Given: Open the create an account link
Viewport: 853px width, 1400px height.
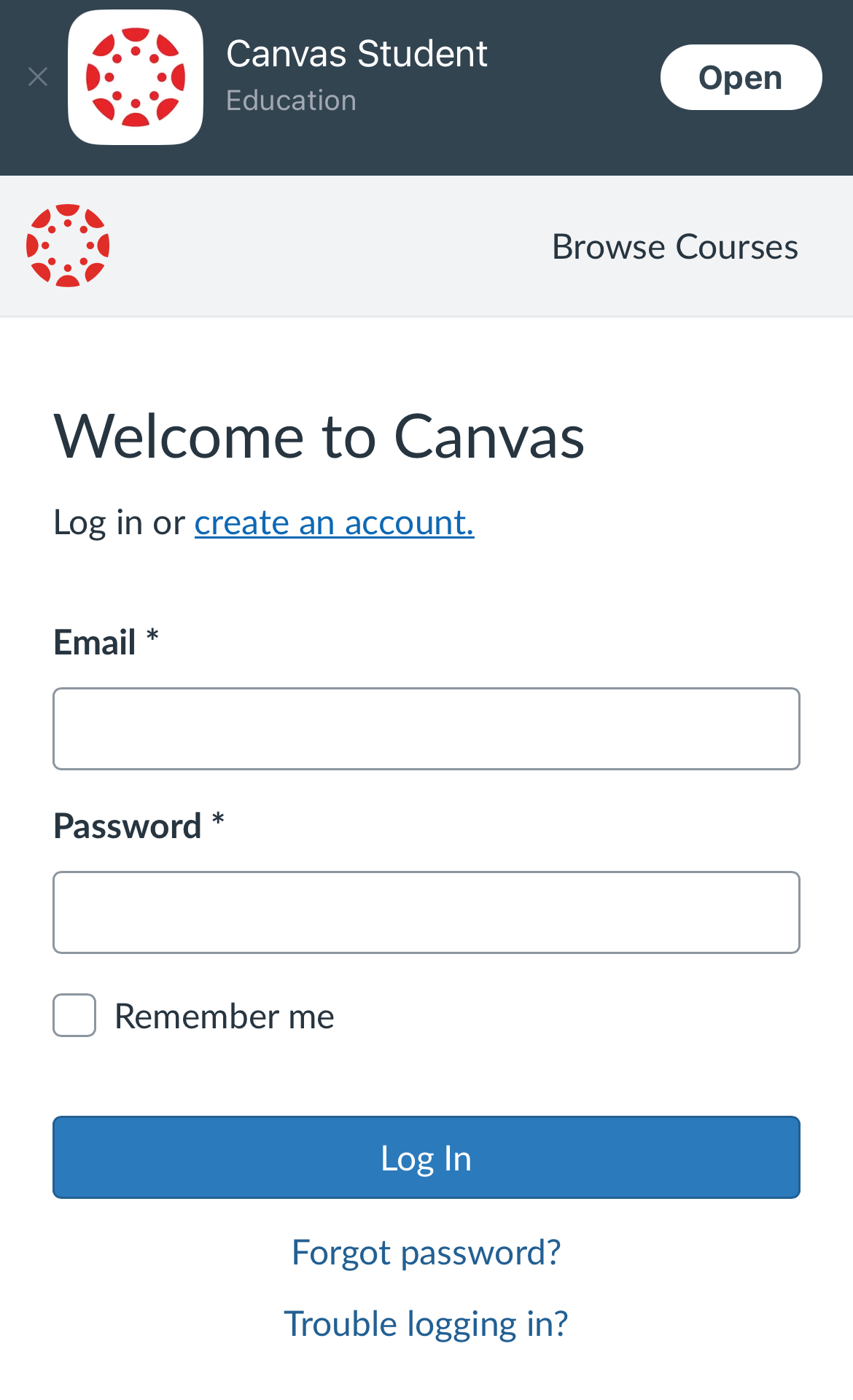Looking at the screenshot, I should tap(333, 522).
